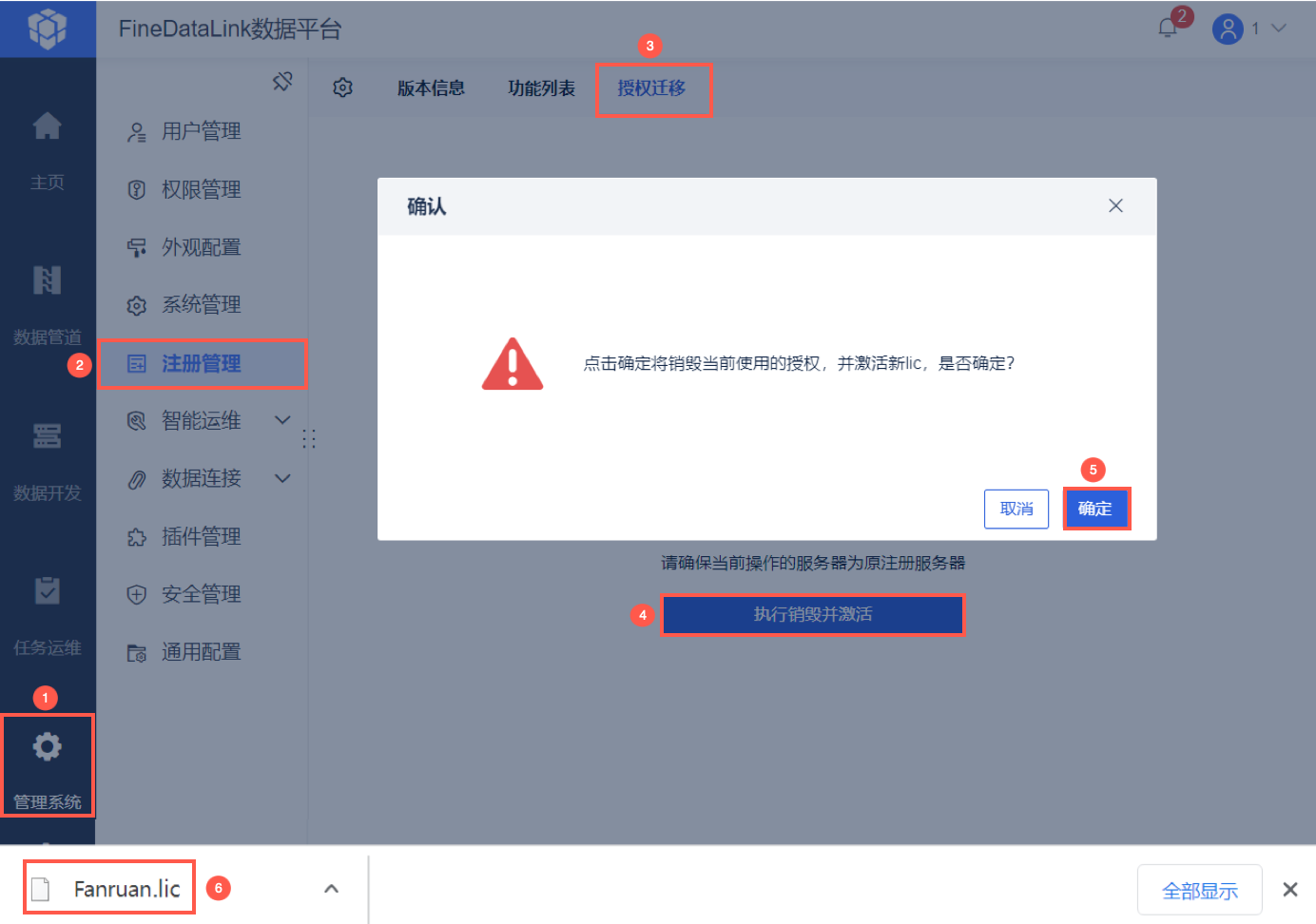Select 系统管理 menu item
Screen dimensions: 1316x924
pos(202,304)
